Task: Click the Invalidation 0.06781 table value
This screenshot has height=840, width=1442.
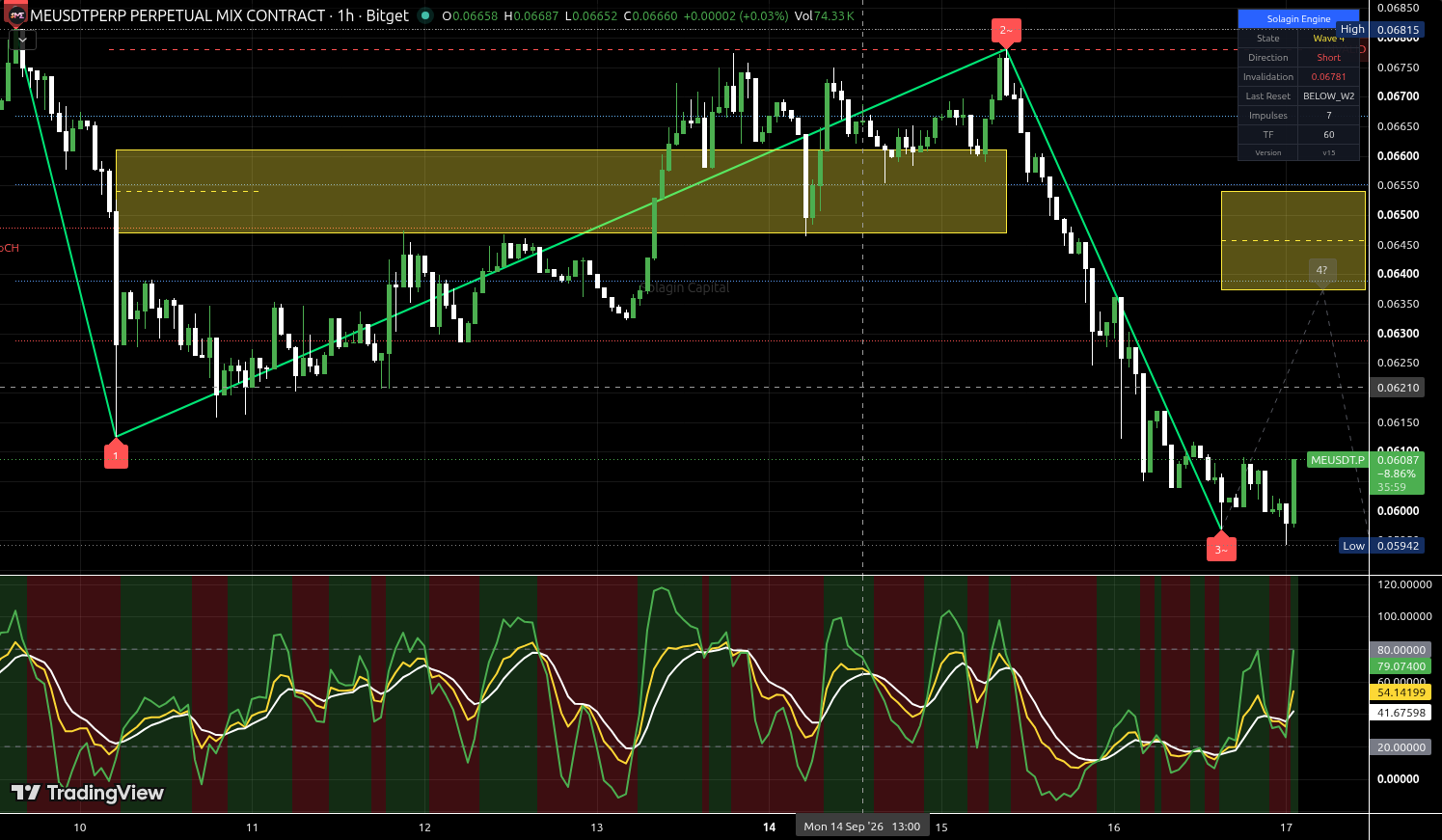Action: pyautogui.click(x=1328, y=77)
